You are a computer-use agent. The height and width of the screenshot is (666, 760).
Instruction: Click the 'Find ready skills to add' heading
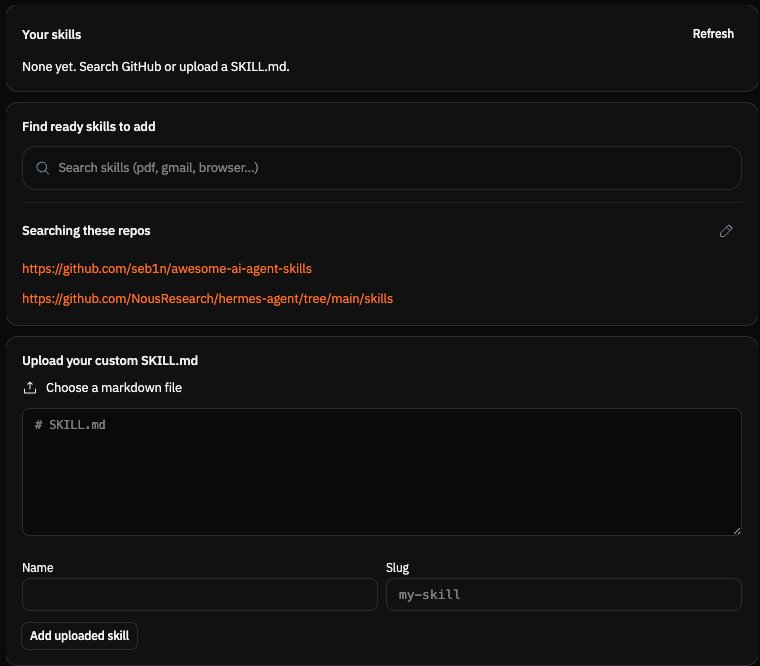89,127
